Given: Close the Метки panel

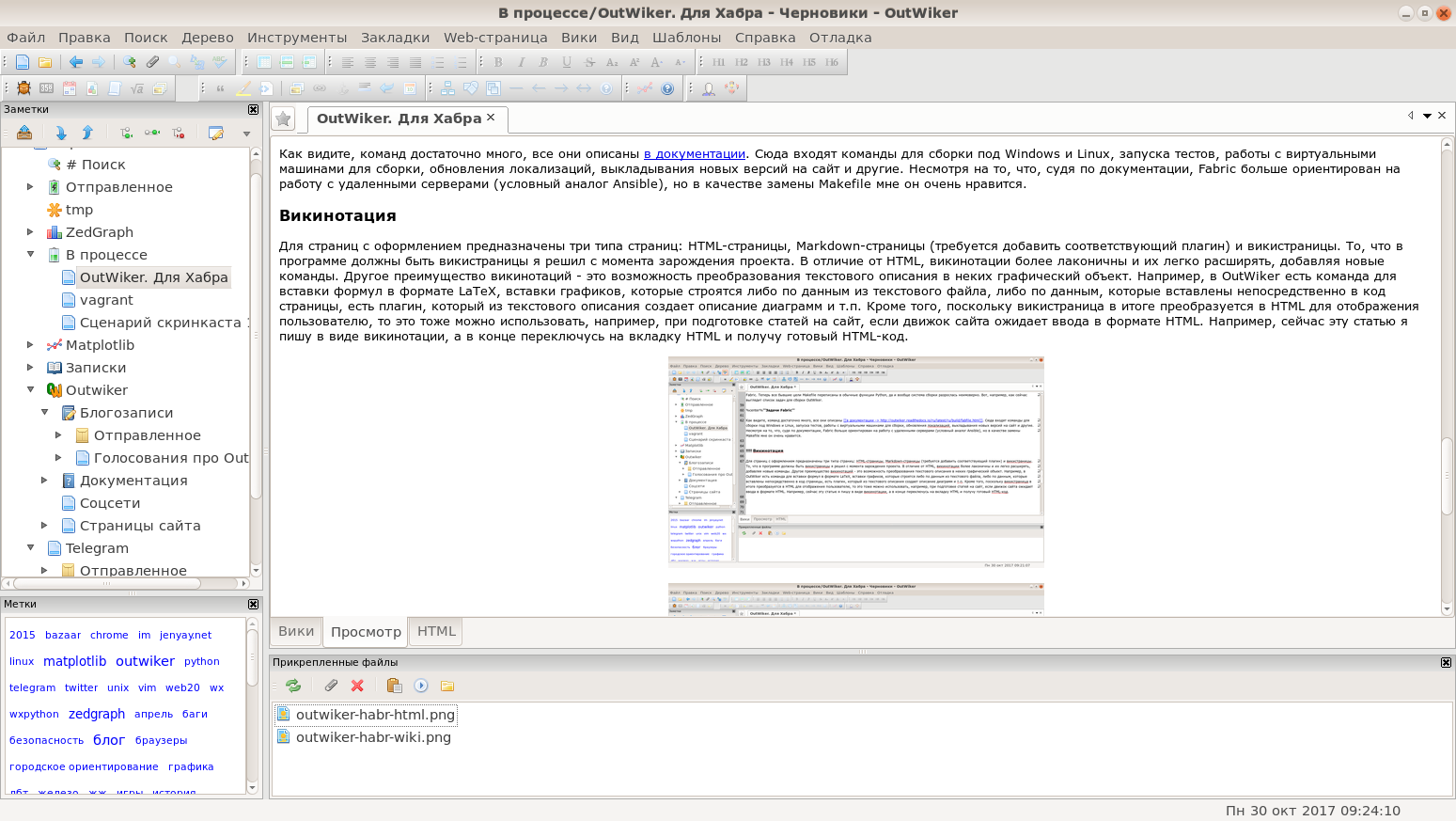Looking at the screenshot, I should click(253, 604).
